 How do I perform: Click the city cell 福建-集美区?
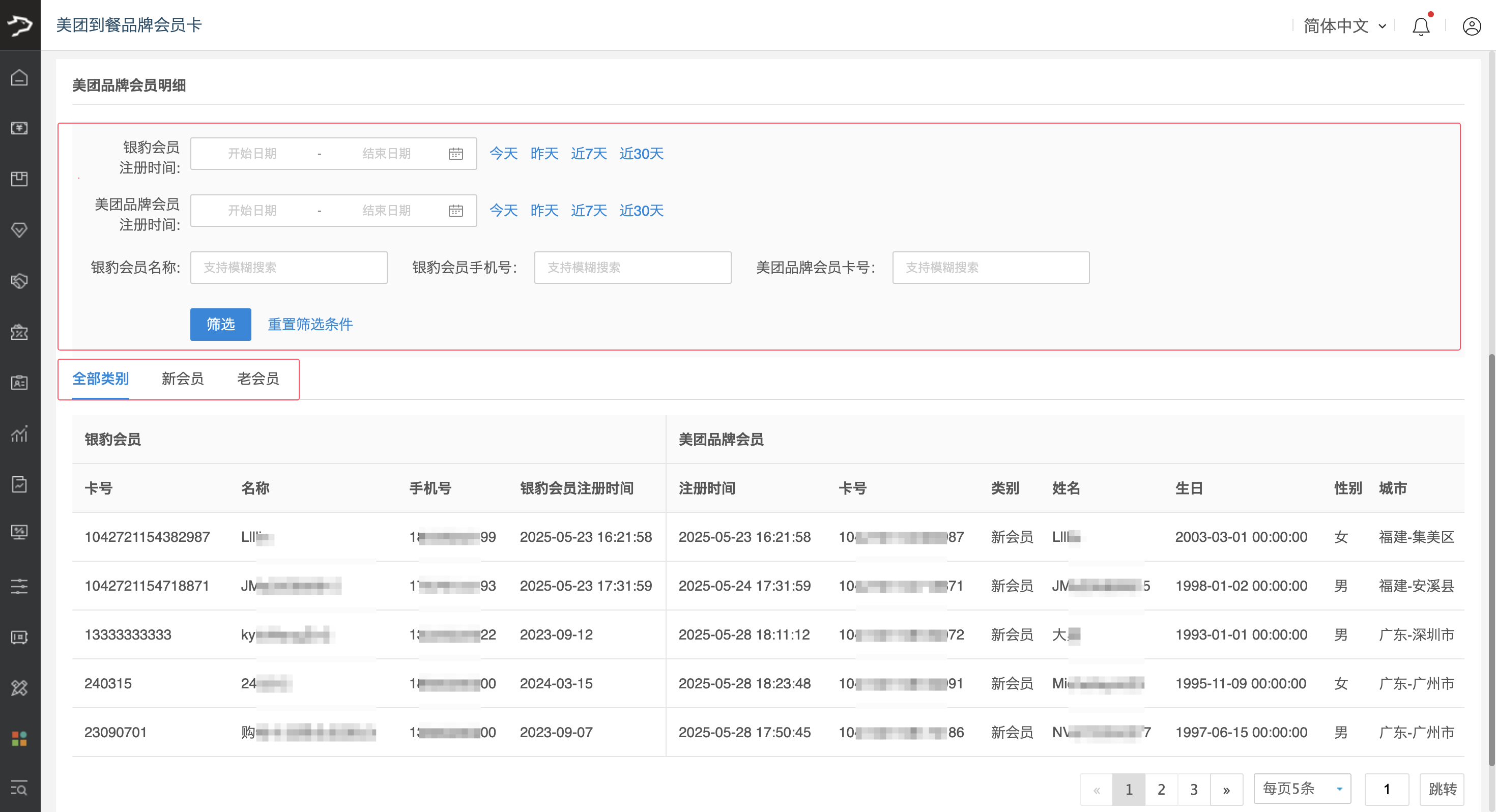pyautogui.click(x=1416, y=537)
